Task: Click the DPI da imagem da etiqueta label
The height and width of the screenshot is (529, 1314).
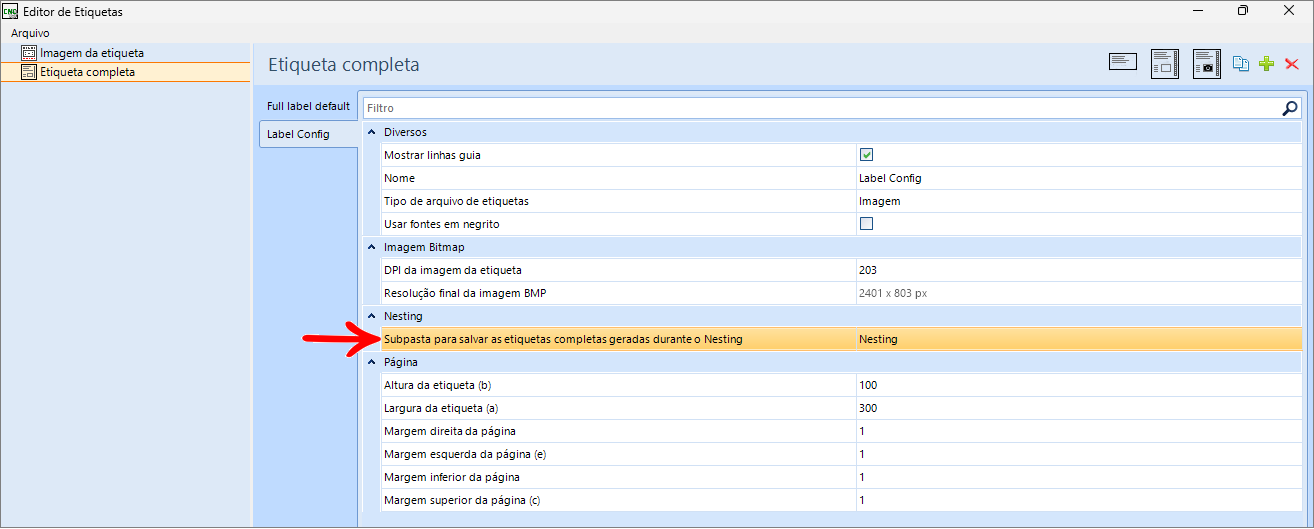Action: pyautogui.click(x=453, y=270)
